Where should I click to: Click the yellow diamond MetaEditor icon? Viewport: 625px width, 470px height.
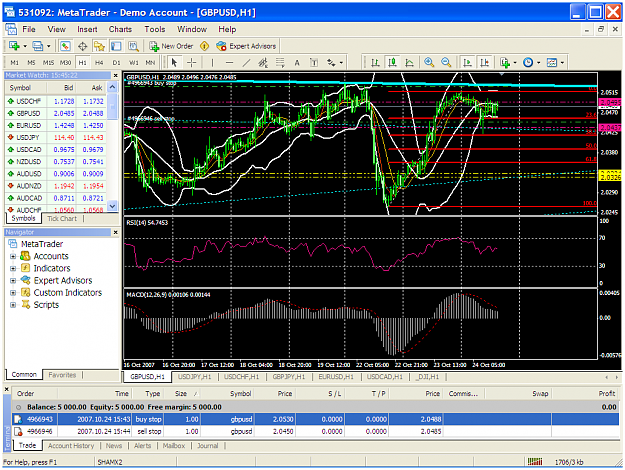tap(204, 46)
